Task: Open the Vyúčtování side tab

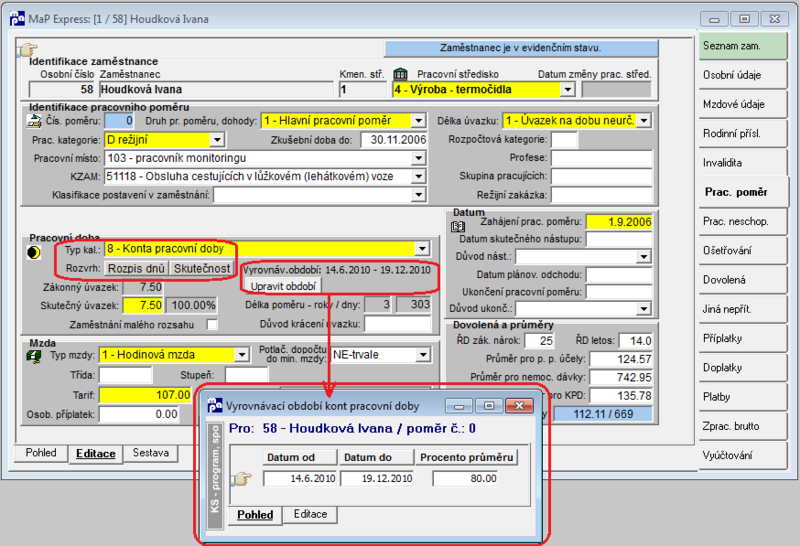Action: tap(743, 455)
